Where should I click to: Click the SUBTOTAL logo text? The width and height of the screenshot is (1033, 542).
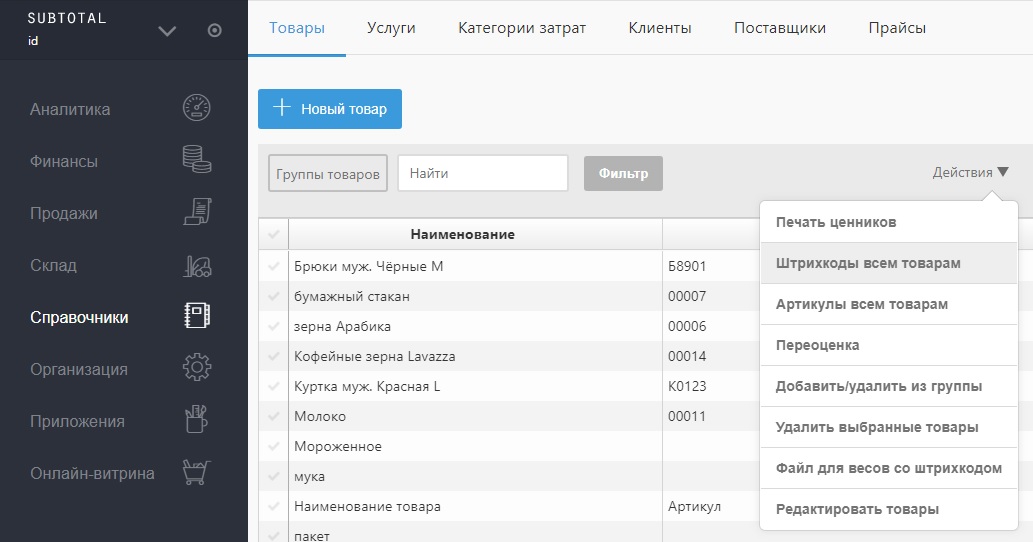pyautogui.click(x=67, y=18)
